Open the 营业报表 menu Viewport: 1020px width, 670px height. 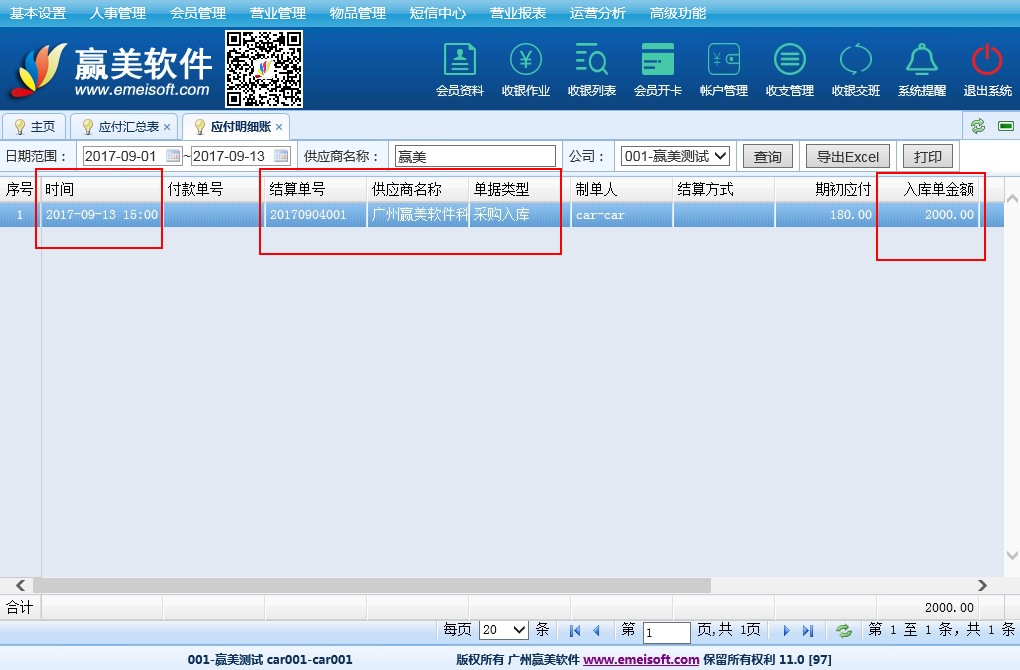pyautogui.click(x=517, y=13)
